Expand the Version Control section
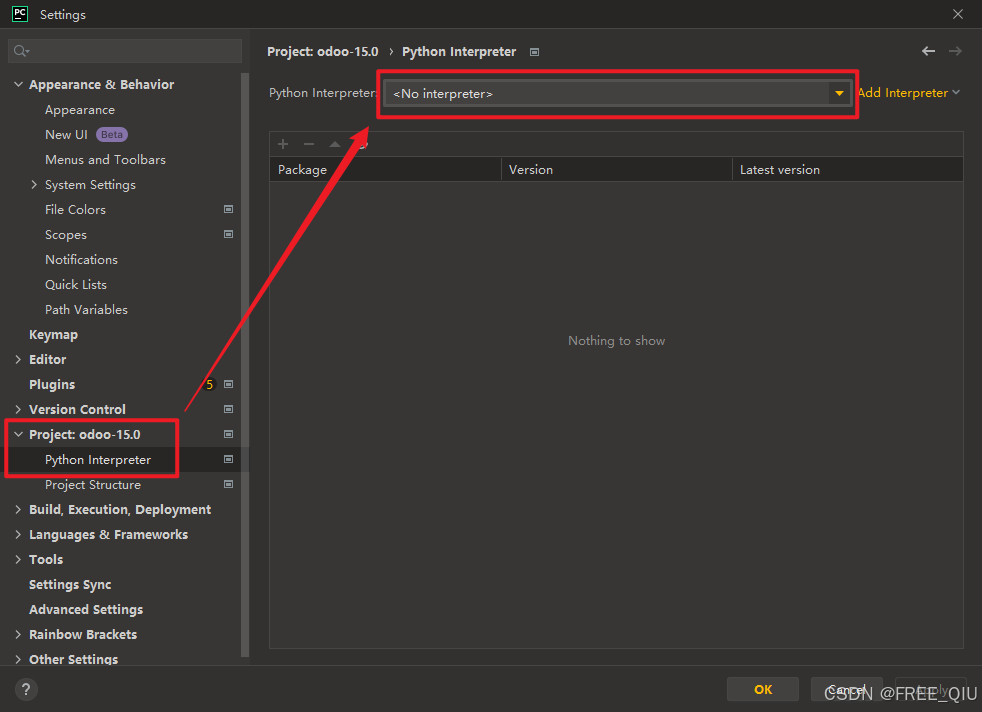 pyautogui.click(x=18, y=409)
